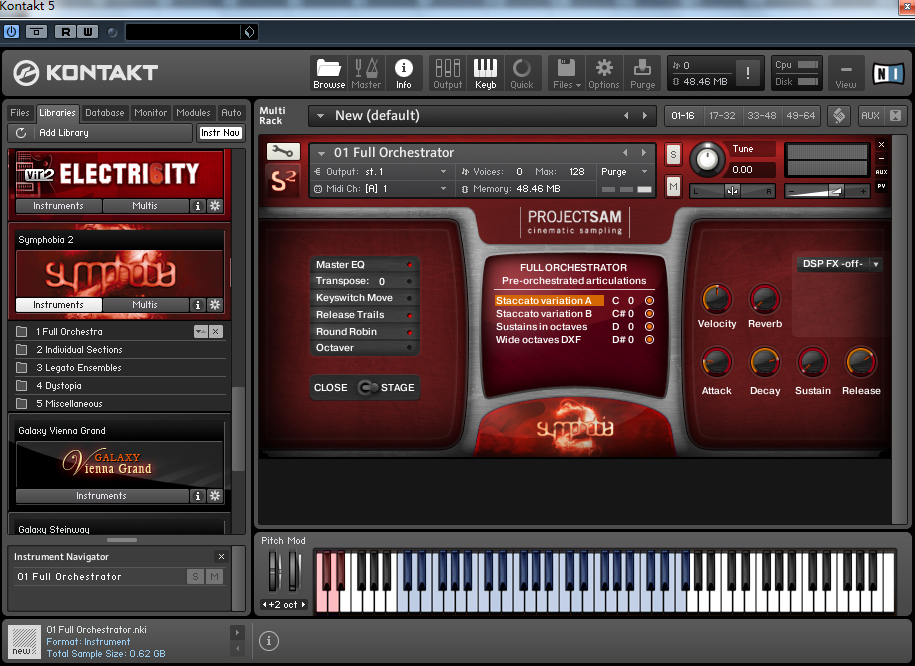Open the Info icon in toolbar

pyautogui.click(x=404, y=73)
